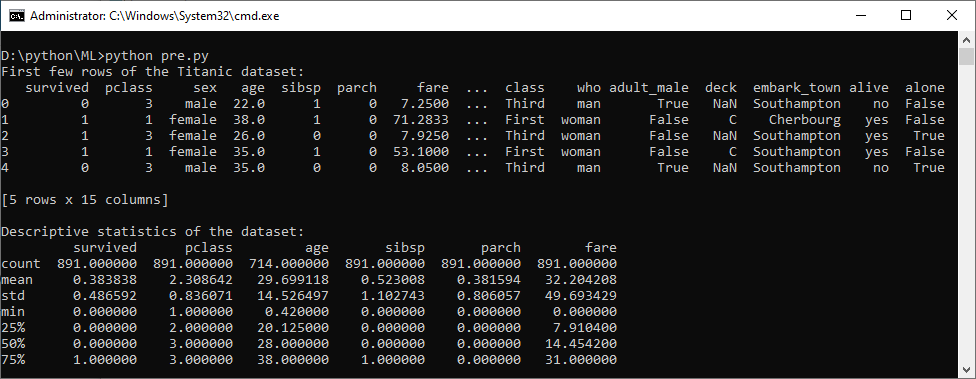This screenshot has height=379, width=976.
Task: Click the age value 26.0
Action: (249, 136)
